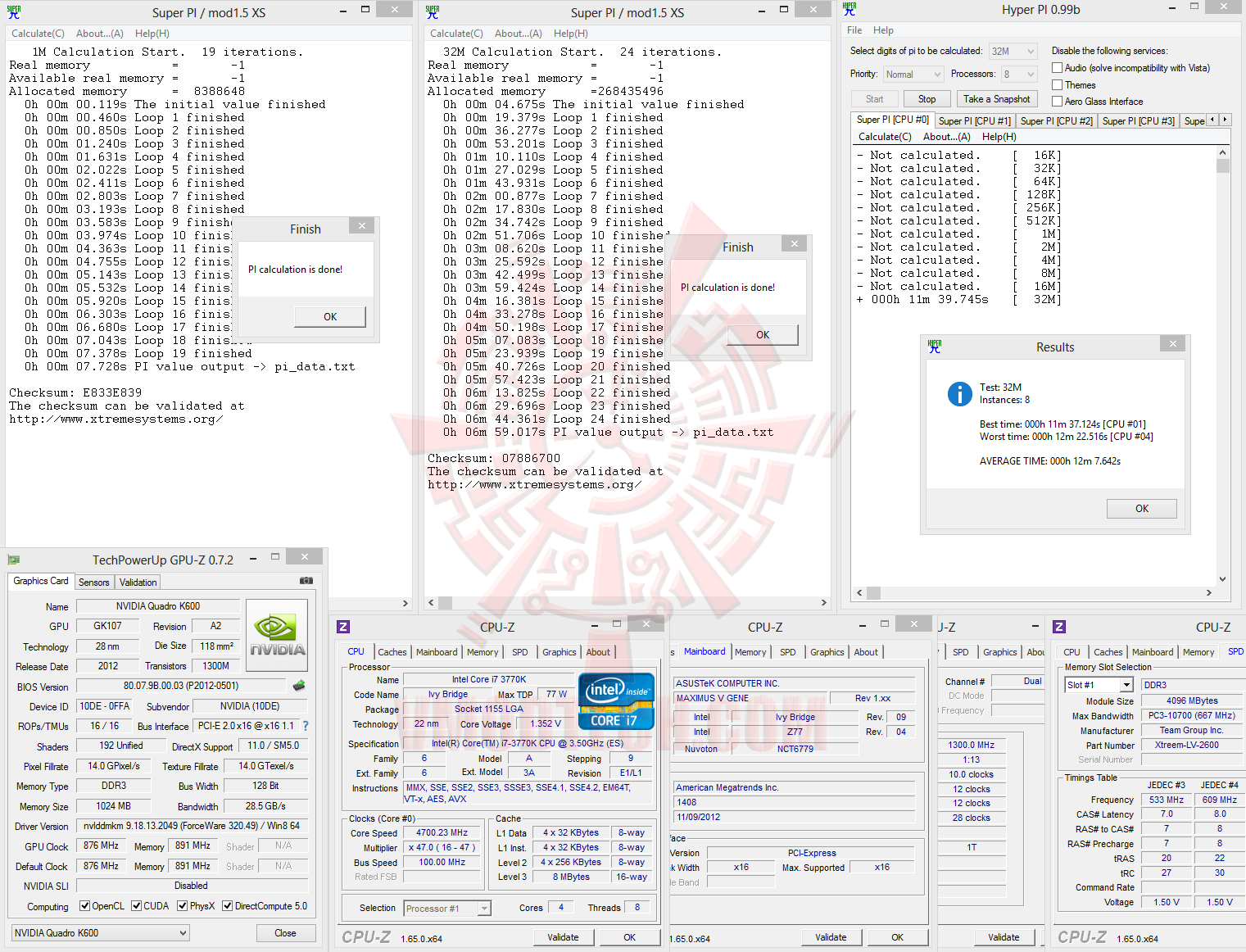The width and height of the screenshot is (1246, 952).
Task: Switch to the Sensors tab in GPU-Z
Action: click(x=93, y=583)
